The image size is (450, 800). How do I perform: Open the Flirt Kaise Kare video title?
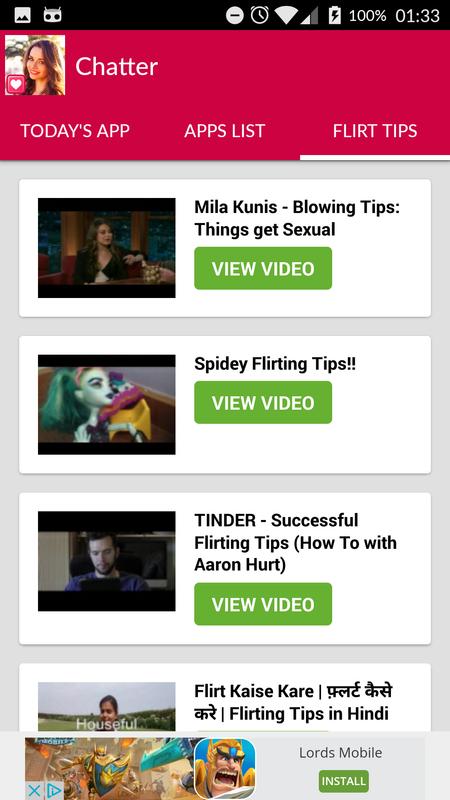tap(293, 702)
